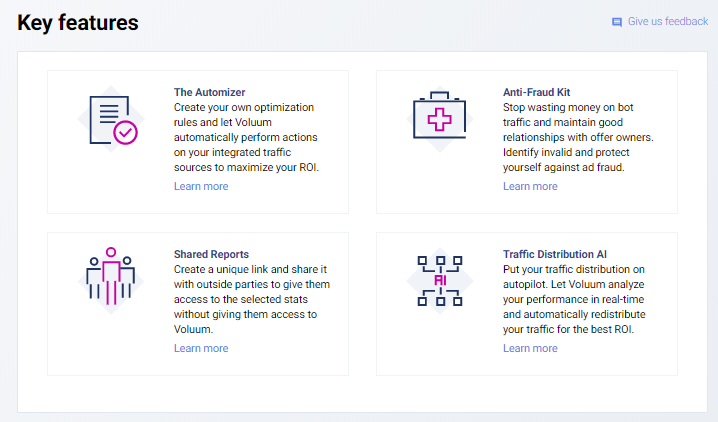Click the feedback speech bubble icon

617,22
